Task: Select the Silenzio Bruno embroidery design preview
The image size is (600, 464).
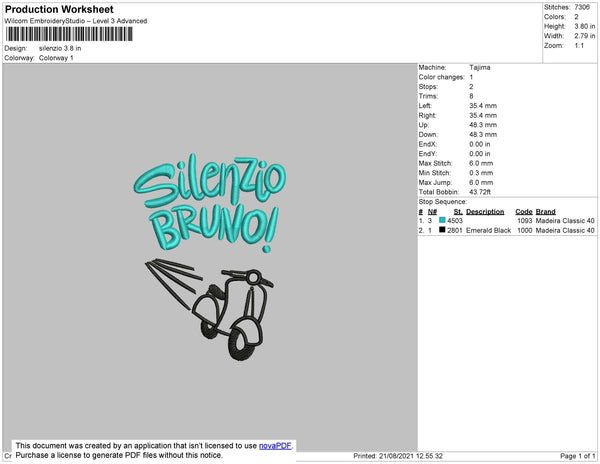Action: coord(210,257)
